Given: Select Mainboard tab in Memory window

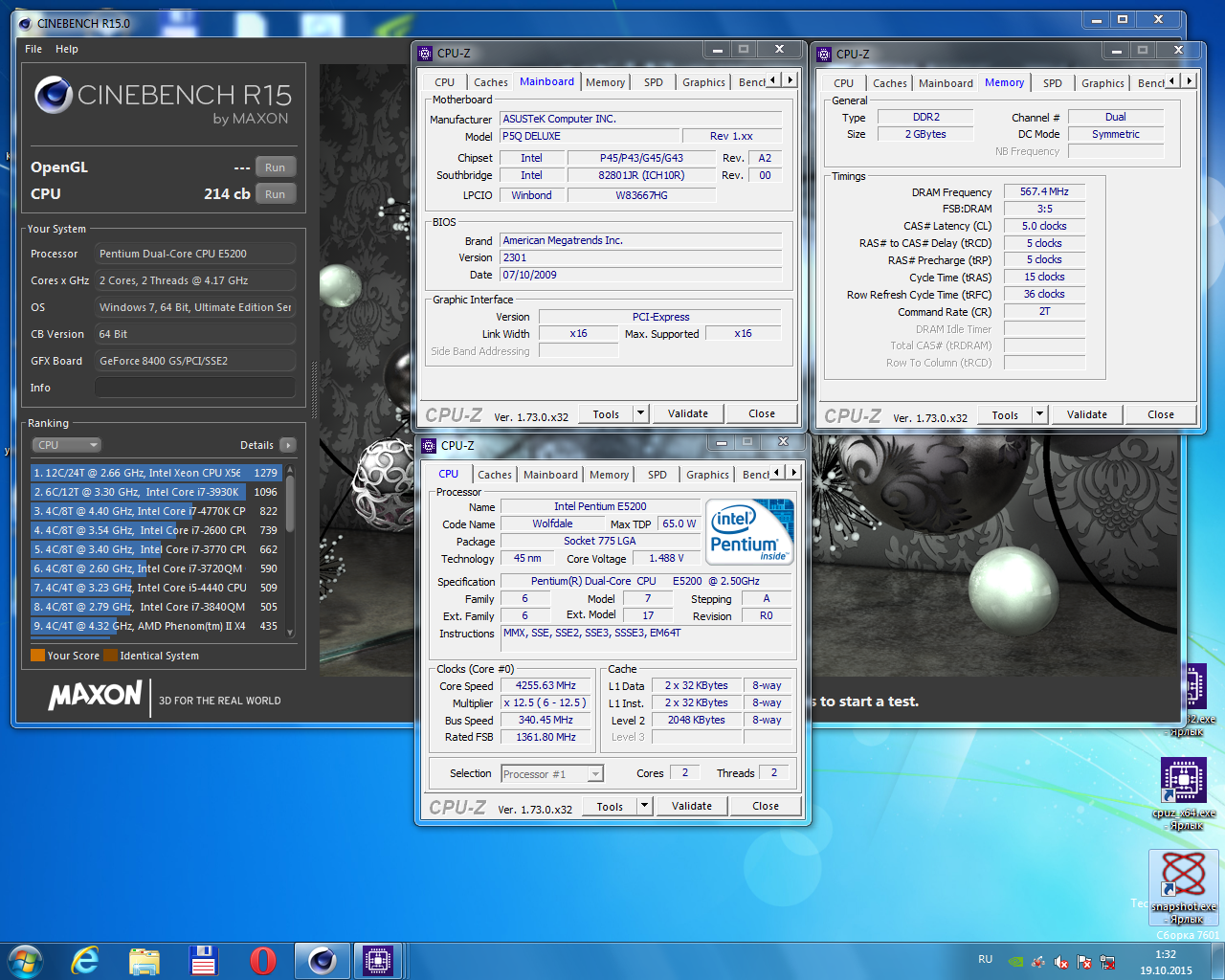Looking at the screenshot, I should (946, 83).
